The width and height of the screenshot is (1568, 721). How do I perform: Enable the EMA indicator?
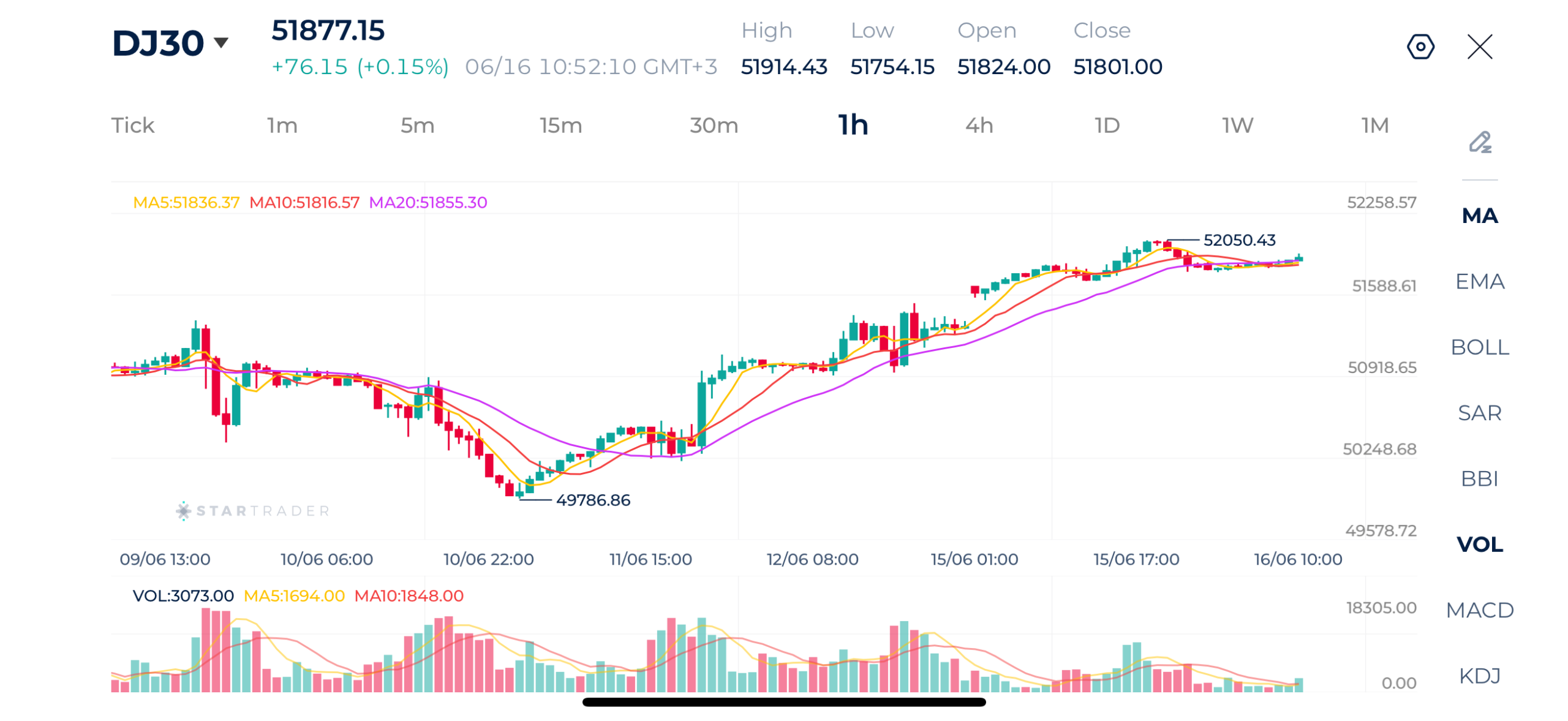1479,281
